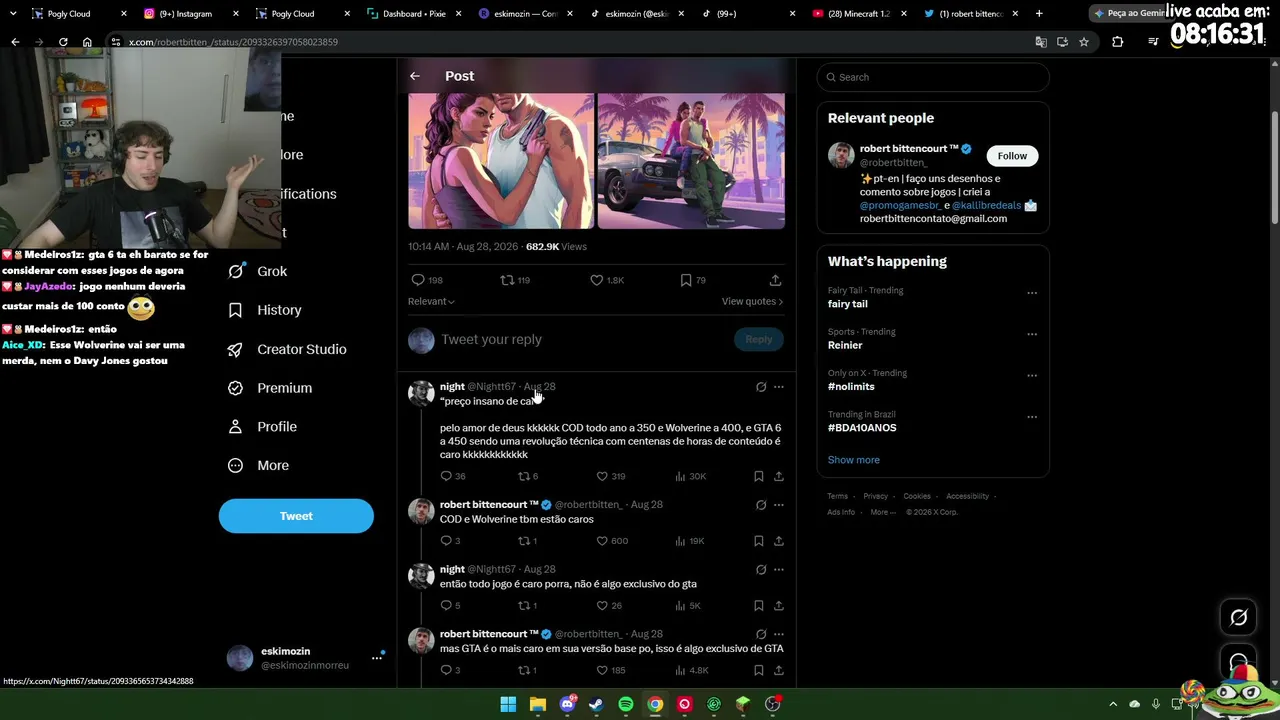Open a new browser tab
Image resolution: width=1280 pixels, height=720 pixels.
[x=1039, y=14]
